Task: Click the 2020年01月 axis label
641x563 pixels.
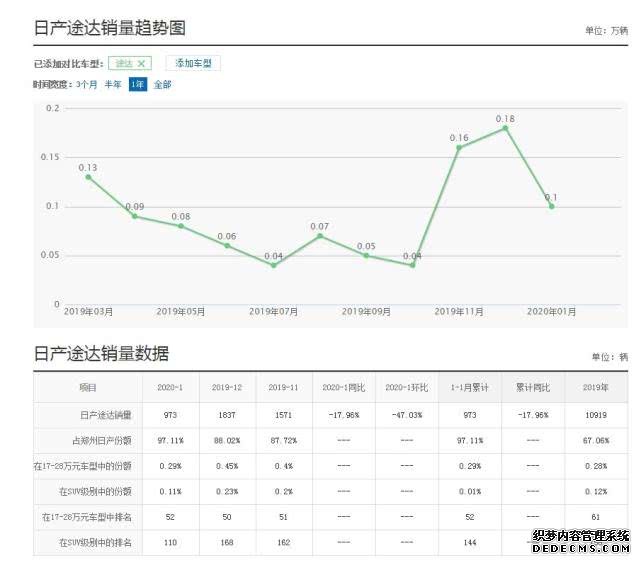Action: (x=551, y=312)
